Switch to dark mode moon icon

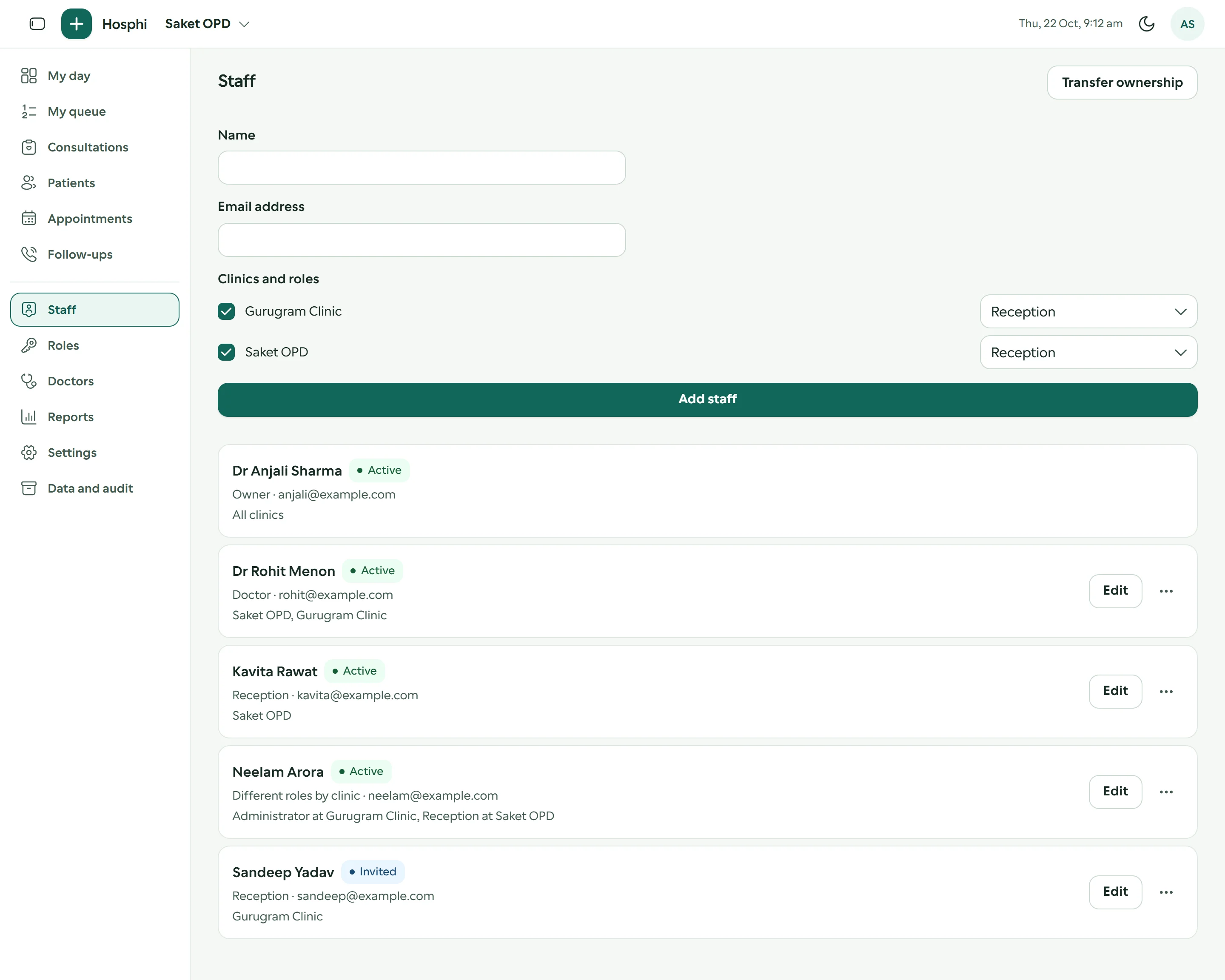[1147, 24]
